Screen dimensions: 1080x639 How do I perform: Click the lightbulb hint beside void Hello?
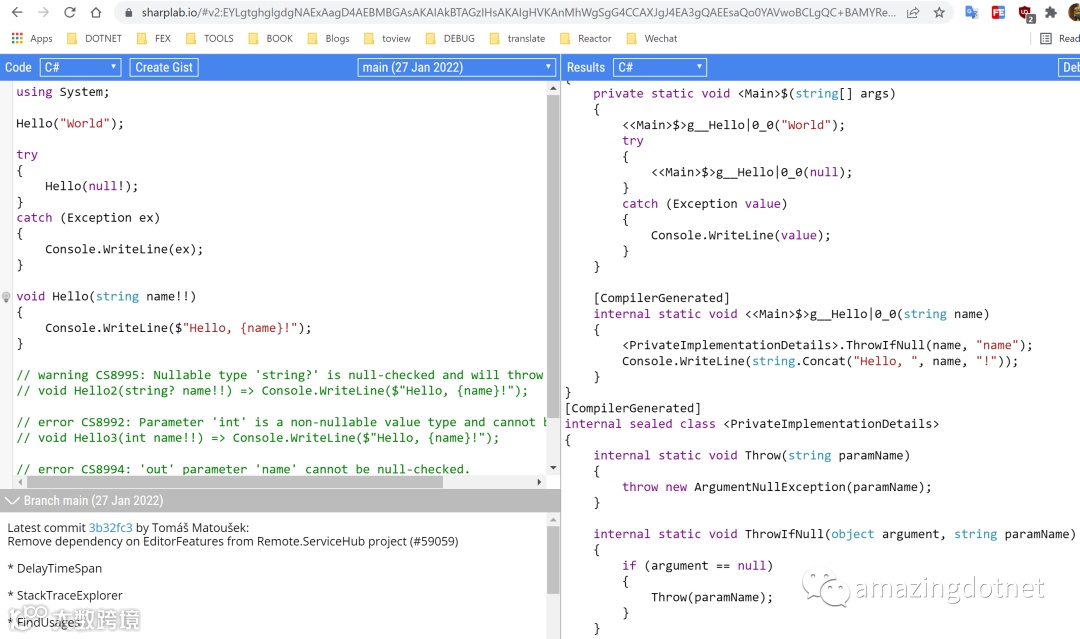click(x=6, y=297)
